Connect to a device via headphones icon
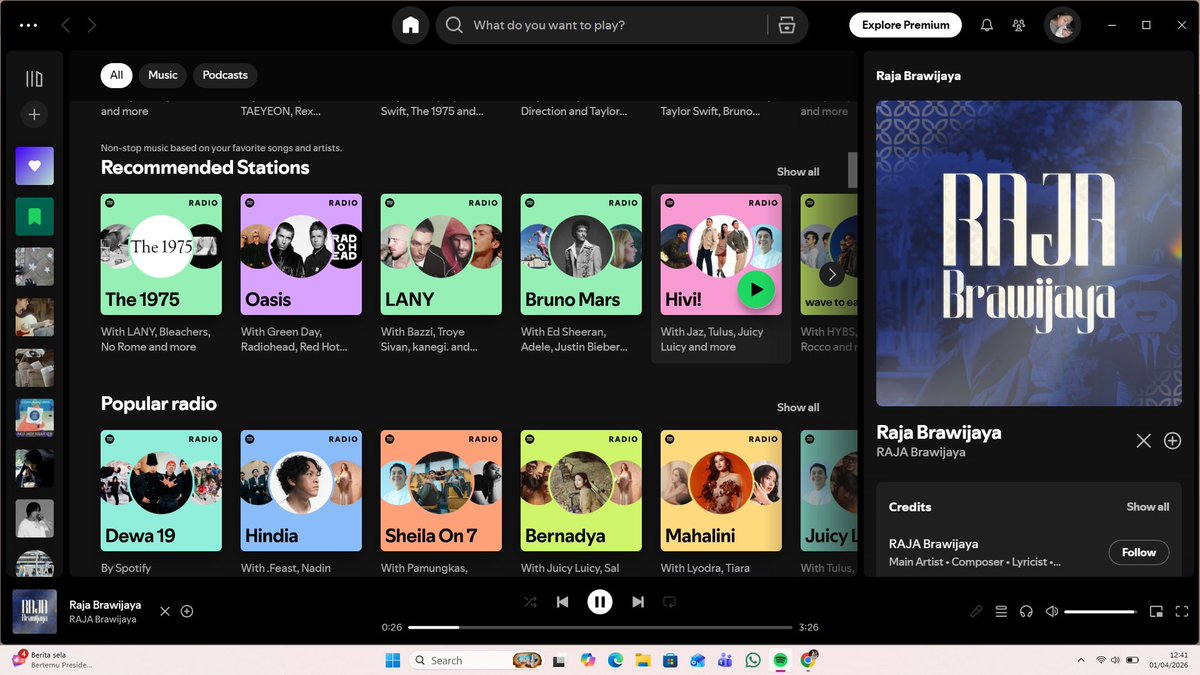The width and height of the screenshot is (1200, 675). [1026, 611]
